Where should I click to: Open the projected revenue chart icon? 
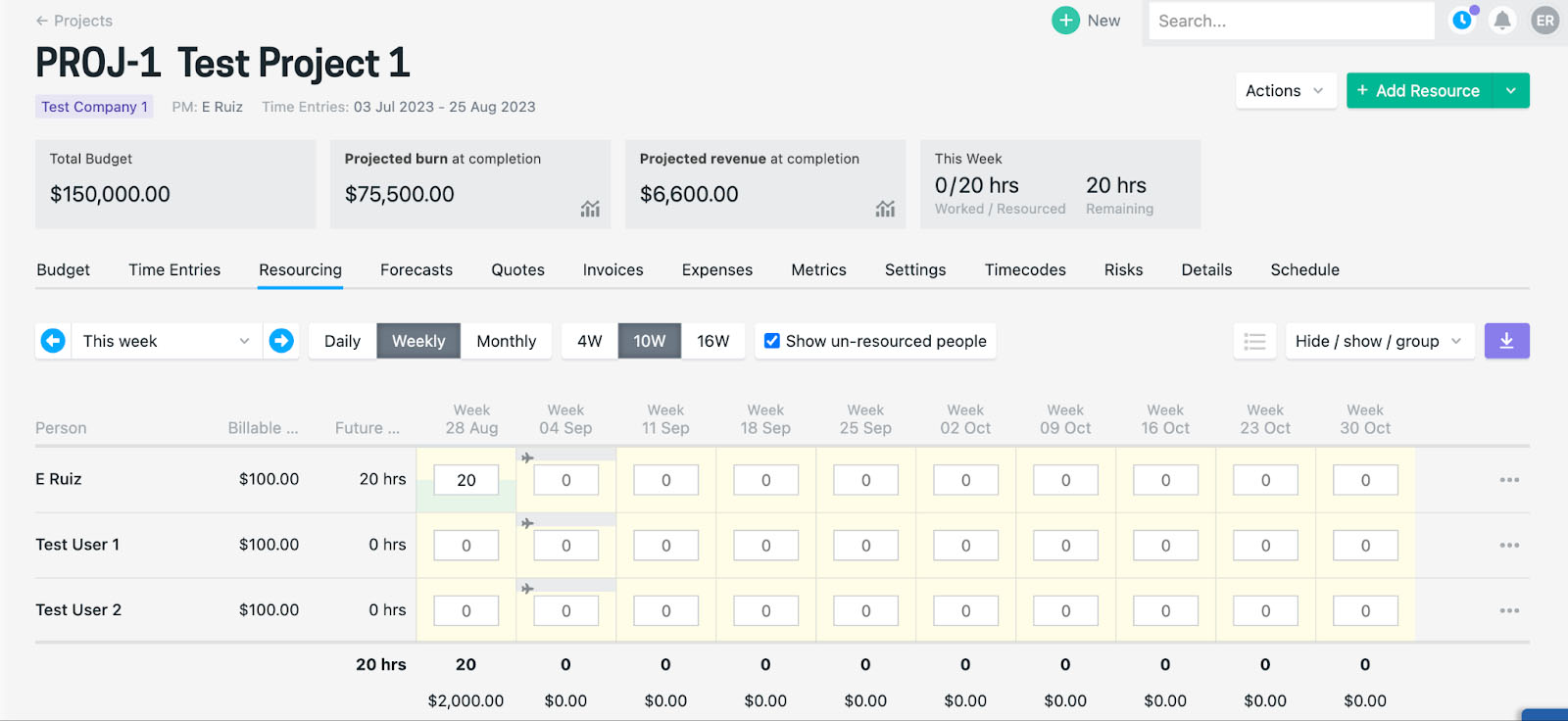(x=885, y=209)
